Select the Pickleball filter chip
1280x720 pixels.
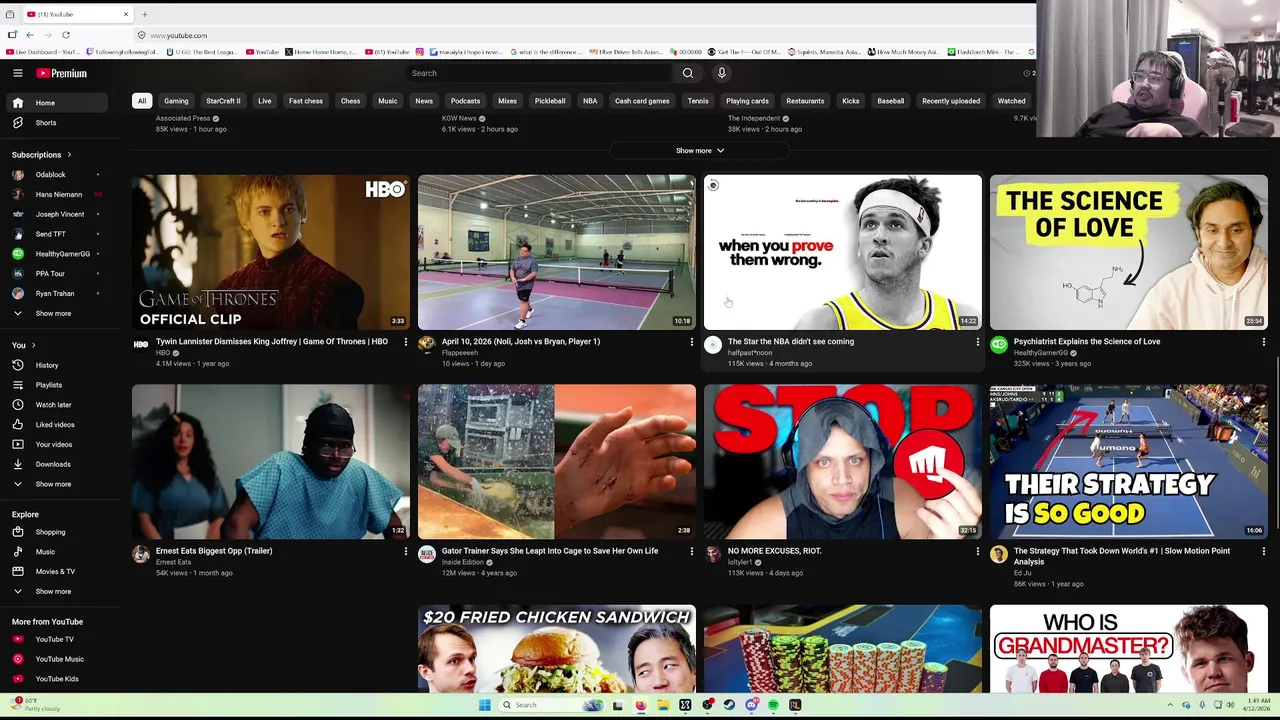coord(550,101)
